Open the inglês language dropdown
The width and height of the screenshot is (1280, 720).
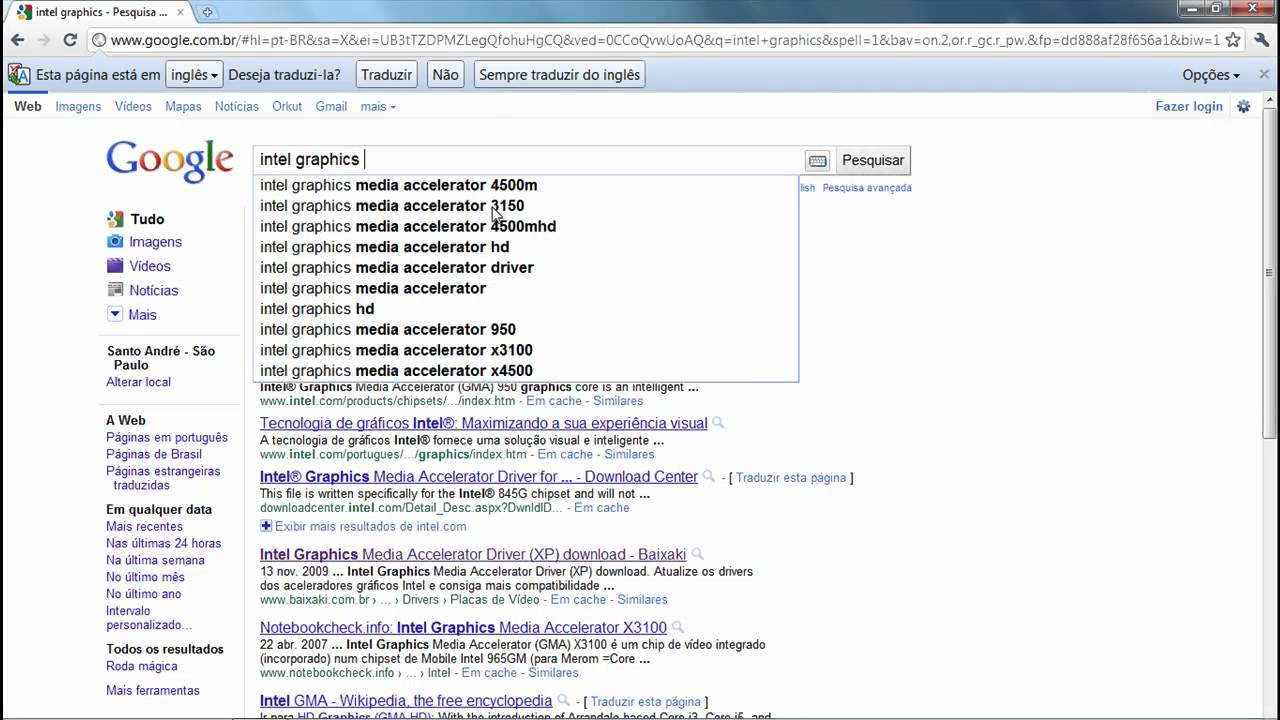194,75
